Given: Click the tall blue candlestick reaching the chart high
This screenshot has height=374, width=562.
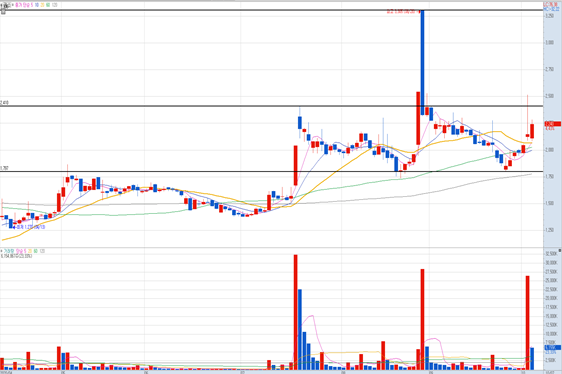Looking at the screenshot, I should (x=422, y=62).
